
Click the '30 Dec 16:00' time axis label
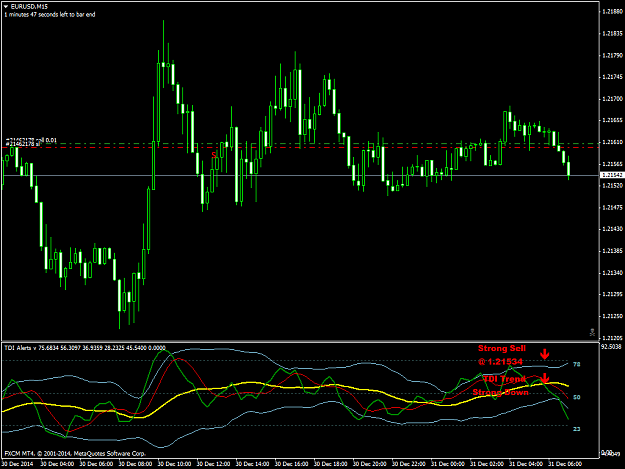(x=291, y=464)
